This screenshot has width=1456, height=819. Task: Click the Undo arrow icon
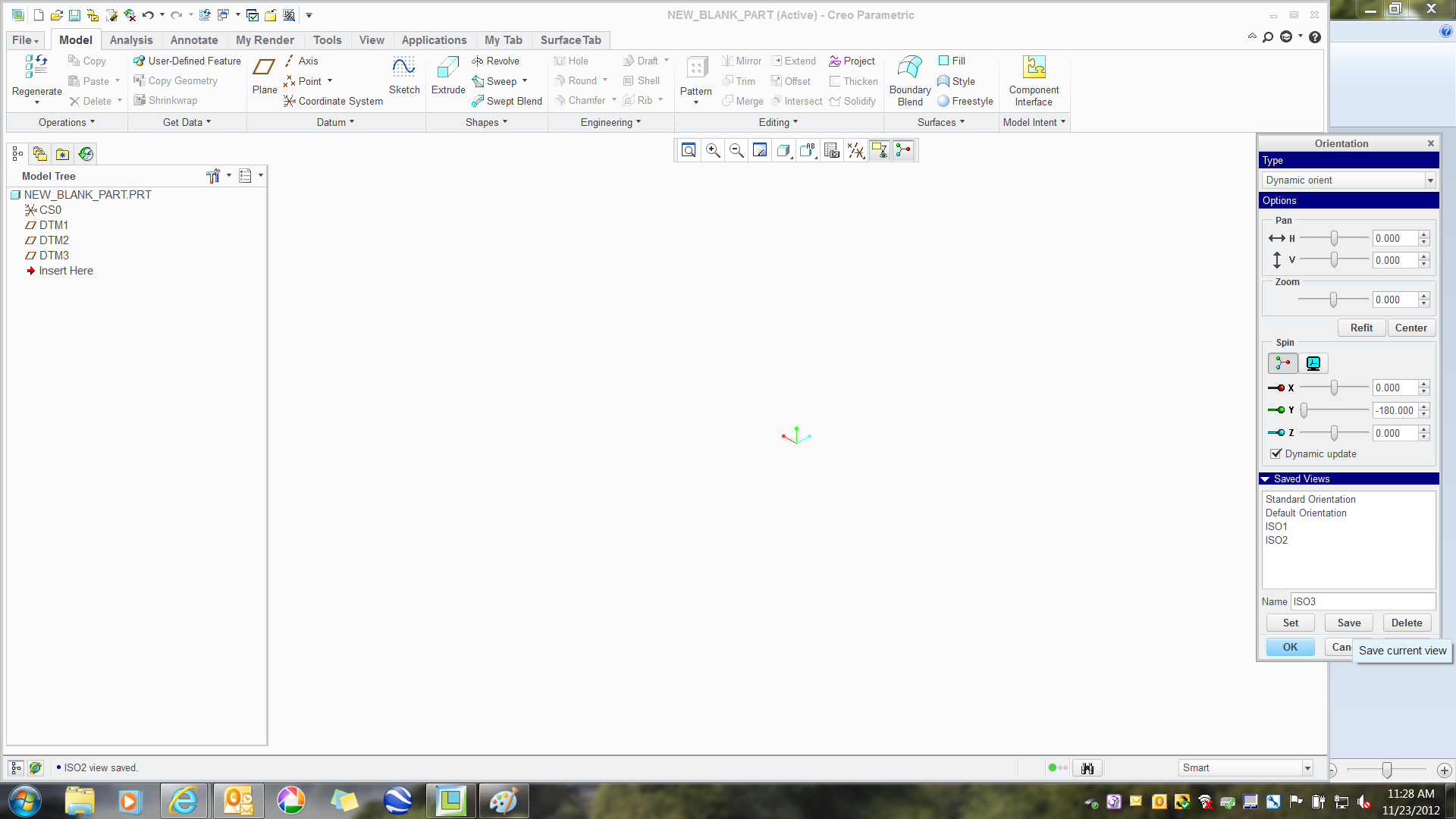click(148, 15)
